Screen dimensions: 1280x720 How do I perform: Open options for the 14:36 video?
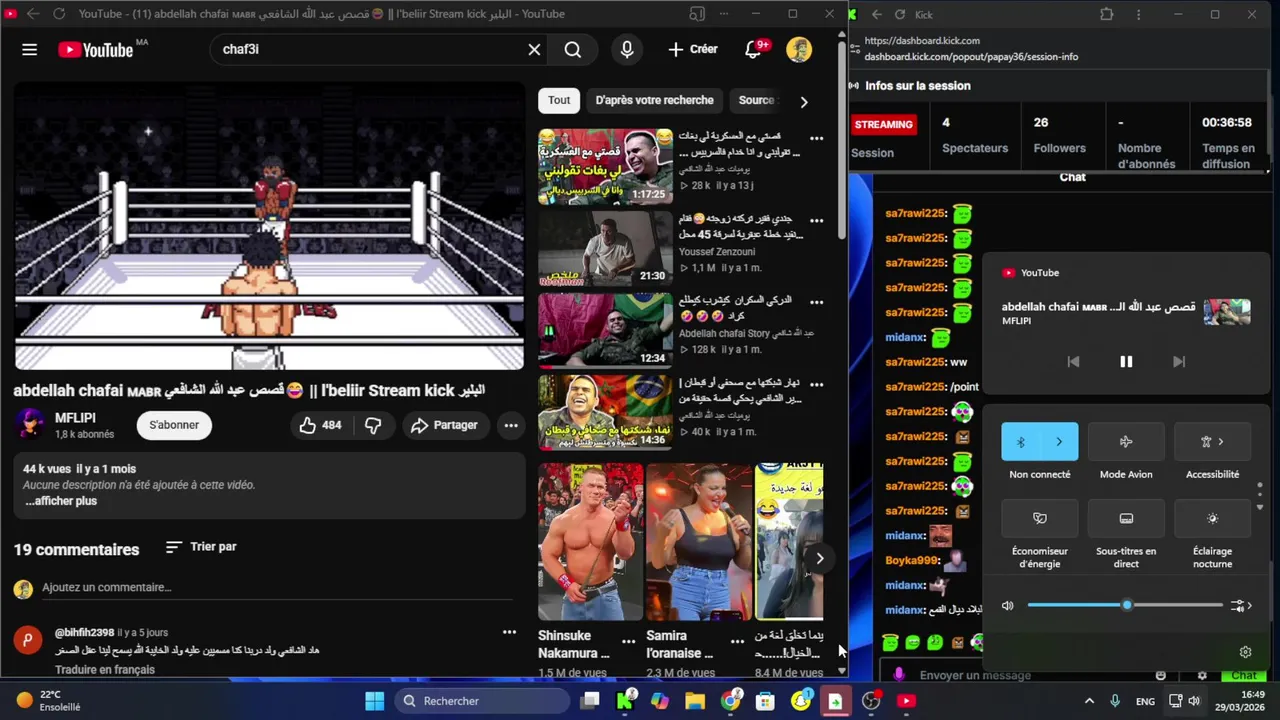point(816,385)
